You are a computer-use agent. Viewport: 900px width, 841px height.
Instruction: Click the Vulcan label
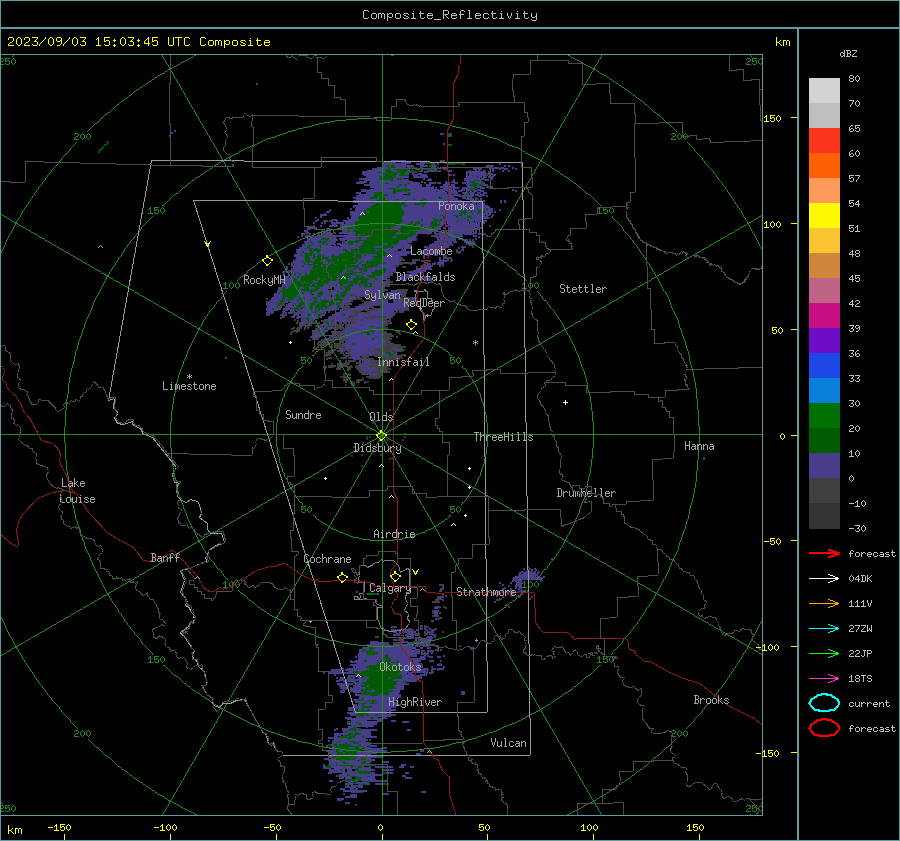click(508, 743)
